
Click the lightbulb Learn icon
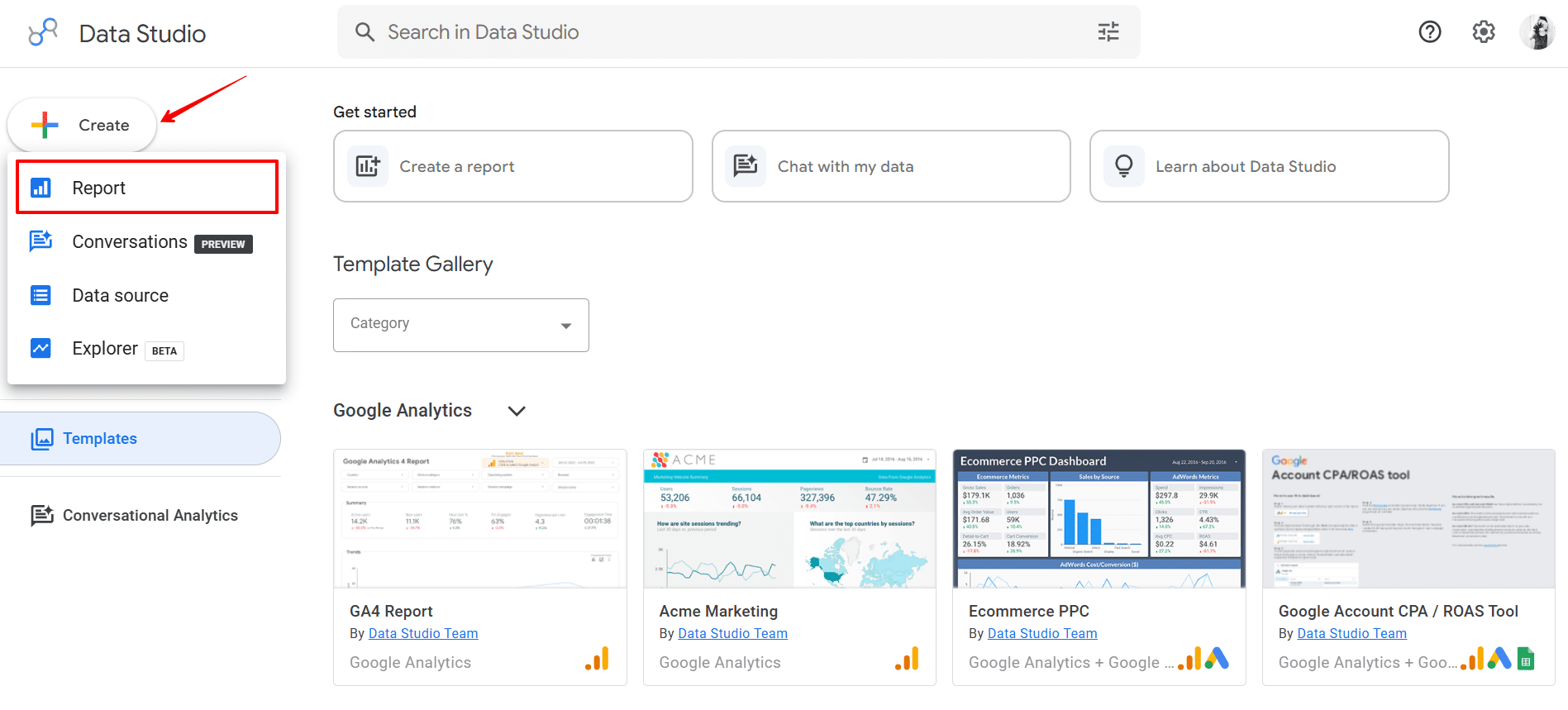(x=1124, y=166)
